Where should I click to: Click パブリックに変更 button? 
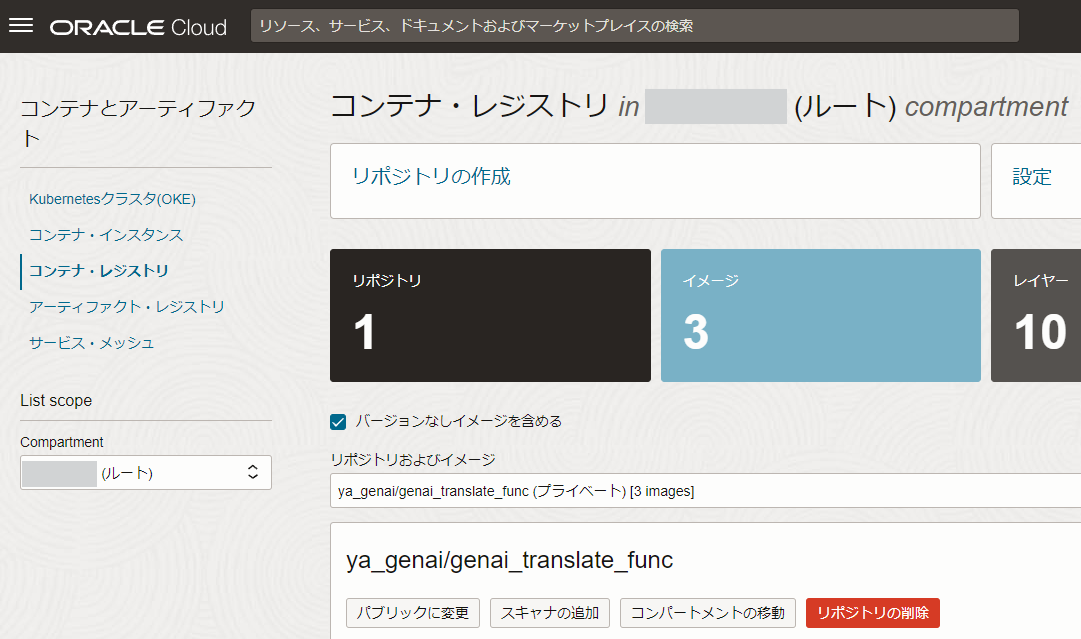(x=413, y=613)
